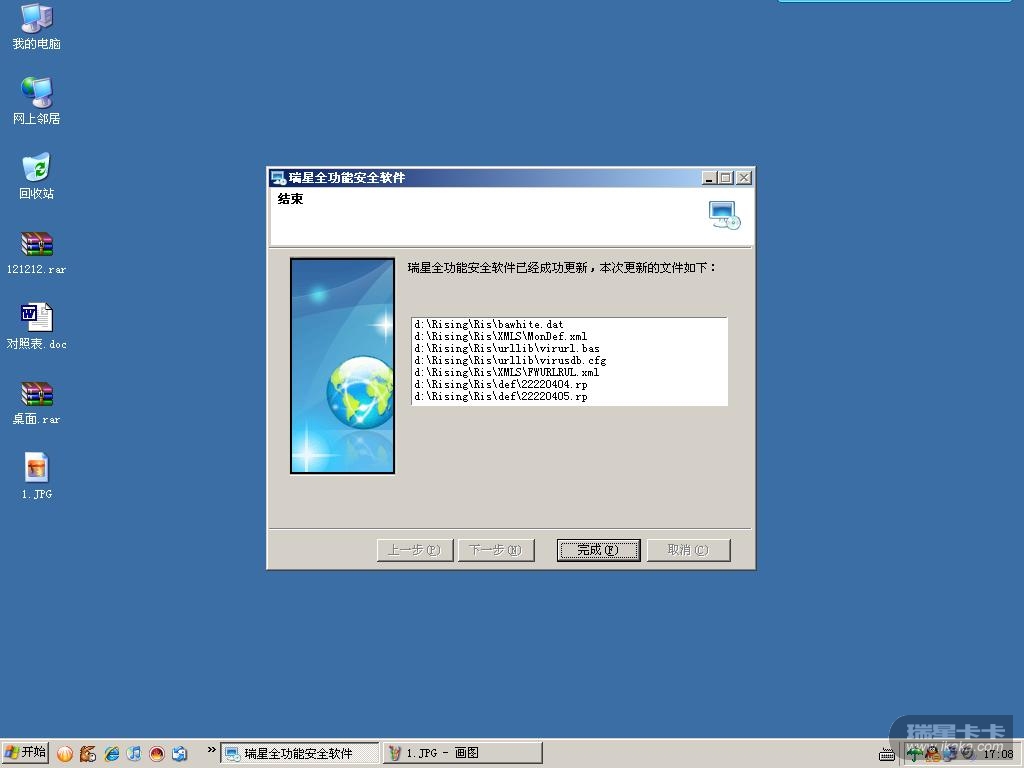The image size is (1024, 768).
Task: Select the 桌面.rar archive icon
Action: coord(37,403)
